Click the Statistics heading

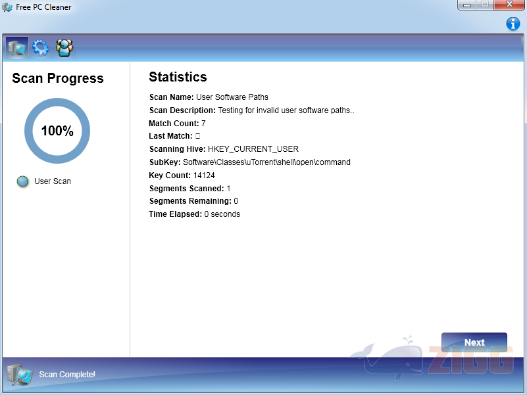pyautogui.click(x=178, y=77)
